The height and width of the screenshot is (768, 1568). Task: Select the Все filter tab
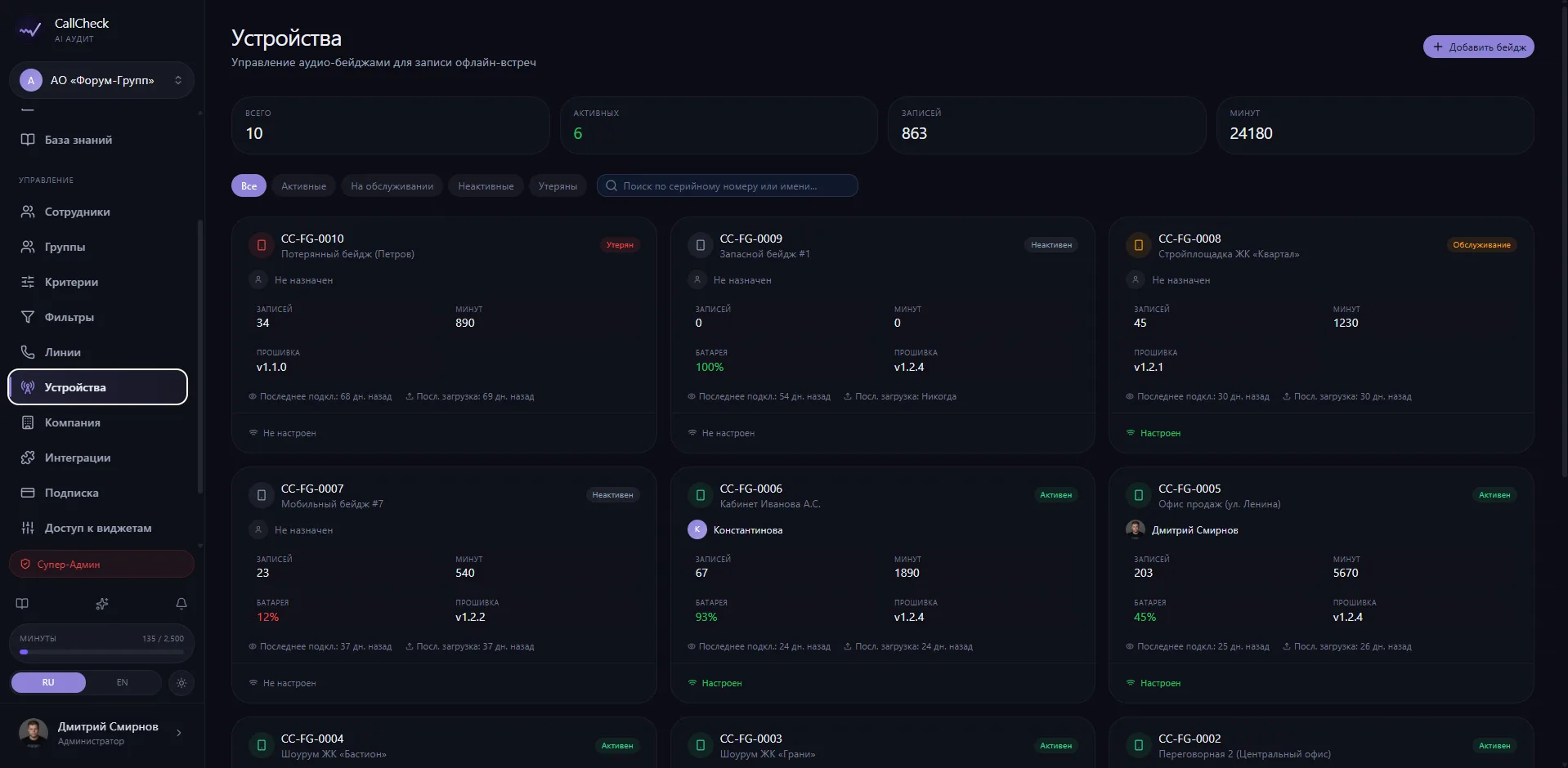coord(249,186)
